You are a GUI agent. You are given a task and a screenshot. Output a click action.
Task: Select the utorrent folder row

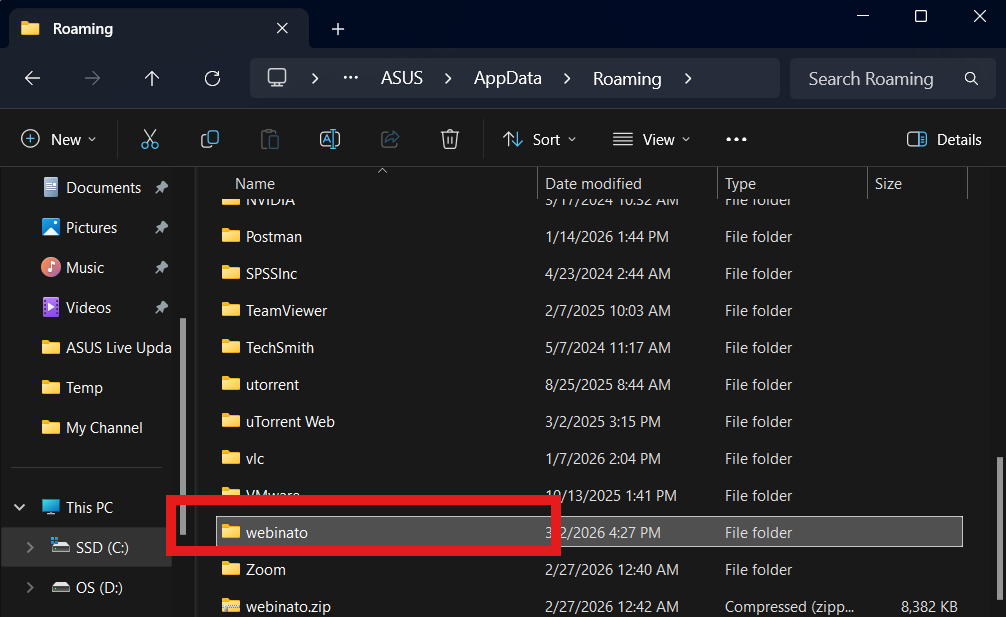pyautogui.click(x=589, y=384)
